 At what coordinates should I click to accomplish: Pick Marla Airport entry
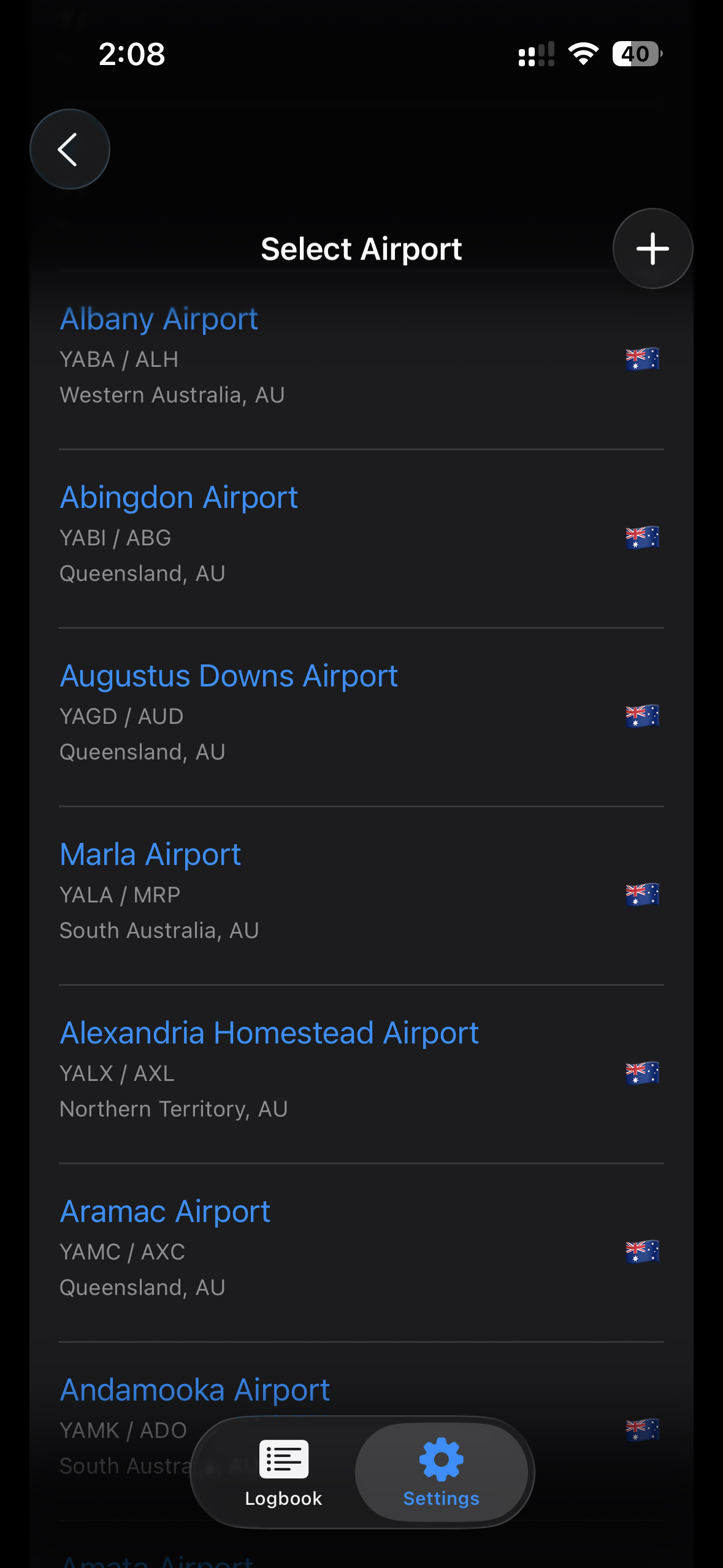(x=150, y=855)
